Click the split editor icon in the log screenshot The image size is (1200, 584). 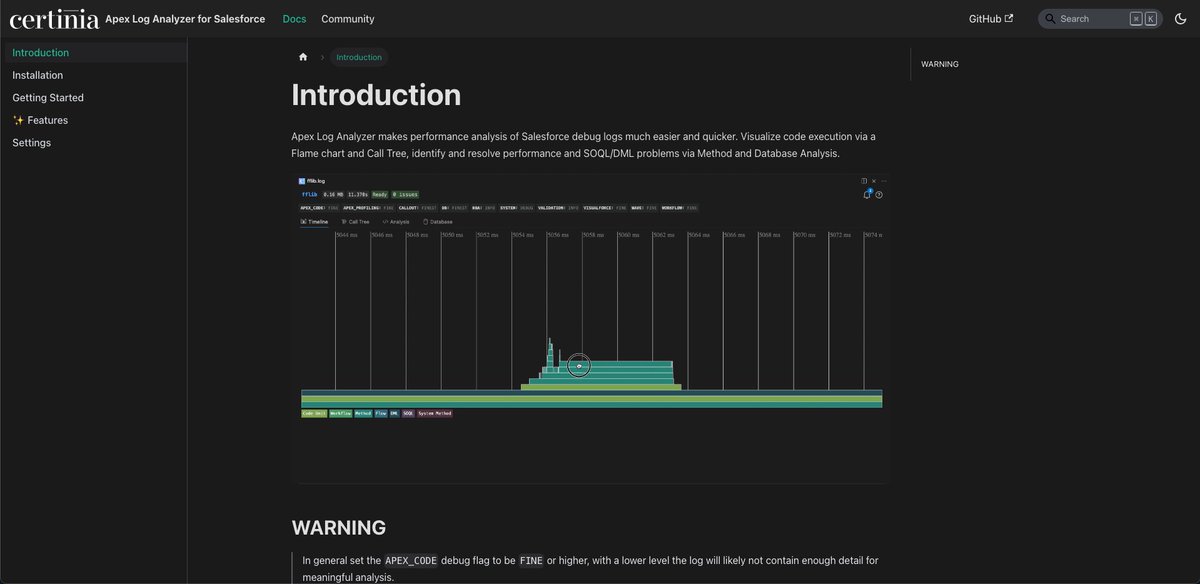pos(864,181)
